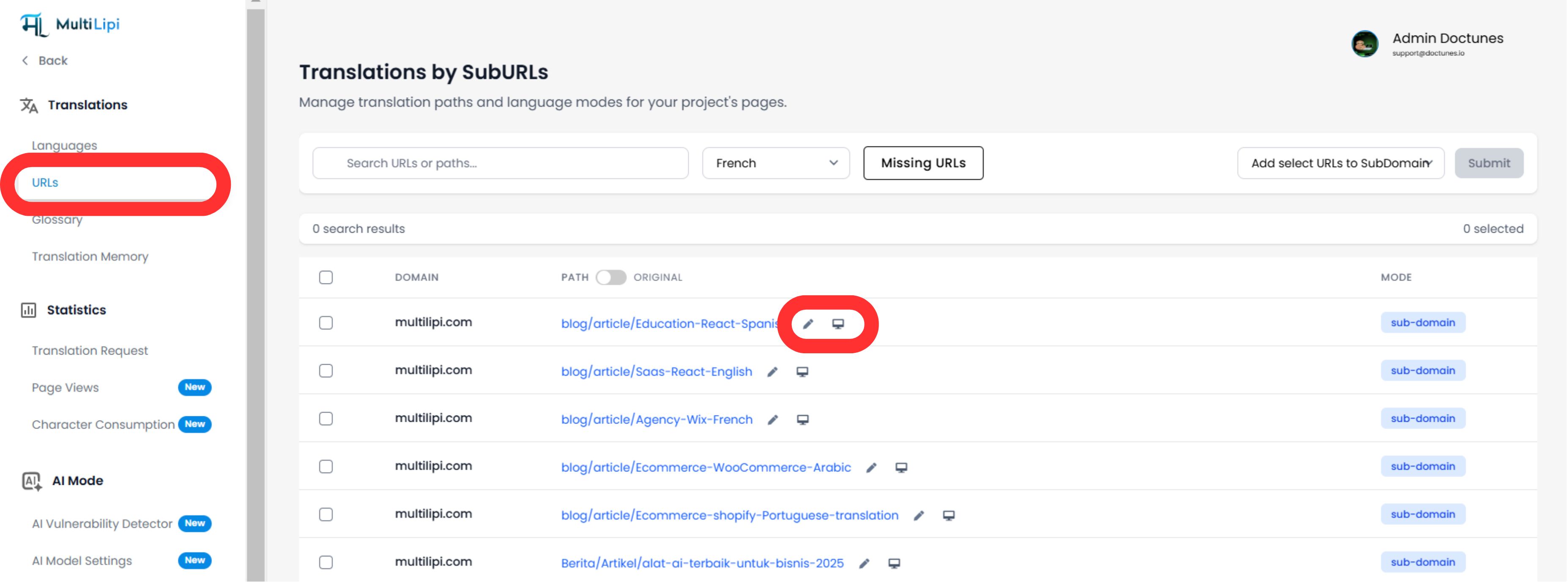Click the pencil icon beside Agency-Wix-French
This screenshot has height=583, width=1568.
(x=773, y=419)
